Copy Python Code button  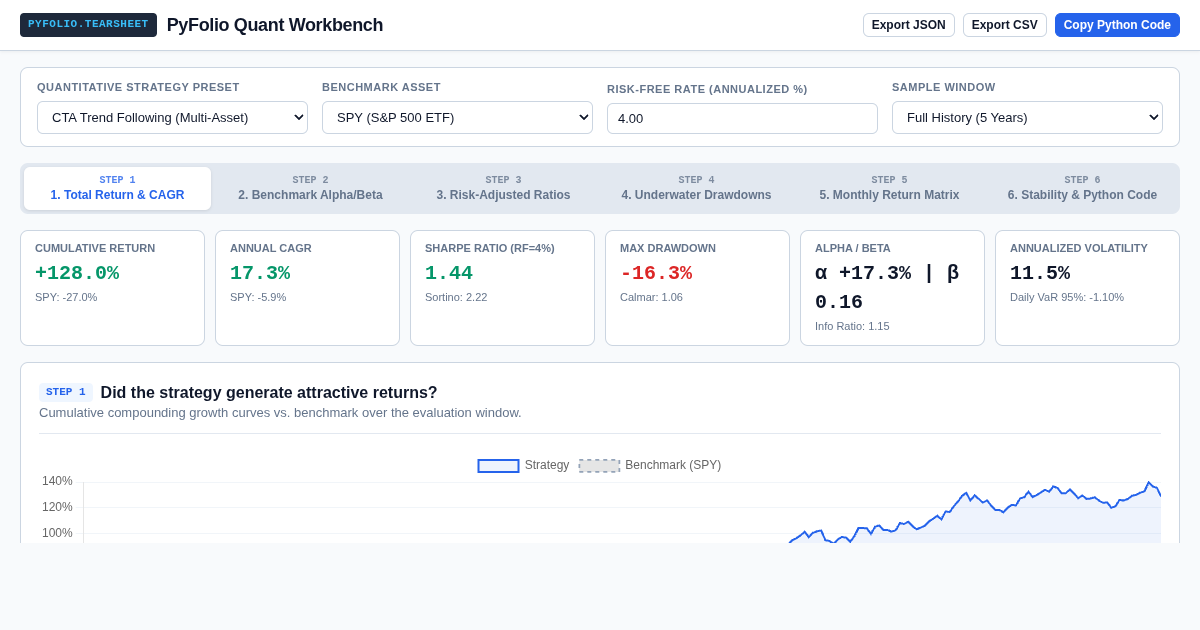pyautogui.click(x=1117, y=25)
